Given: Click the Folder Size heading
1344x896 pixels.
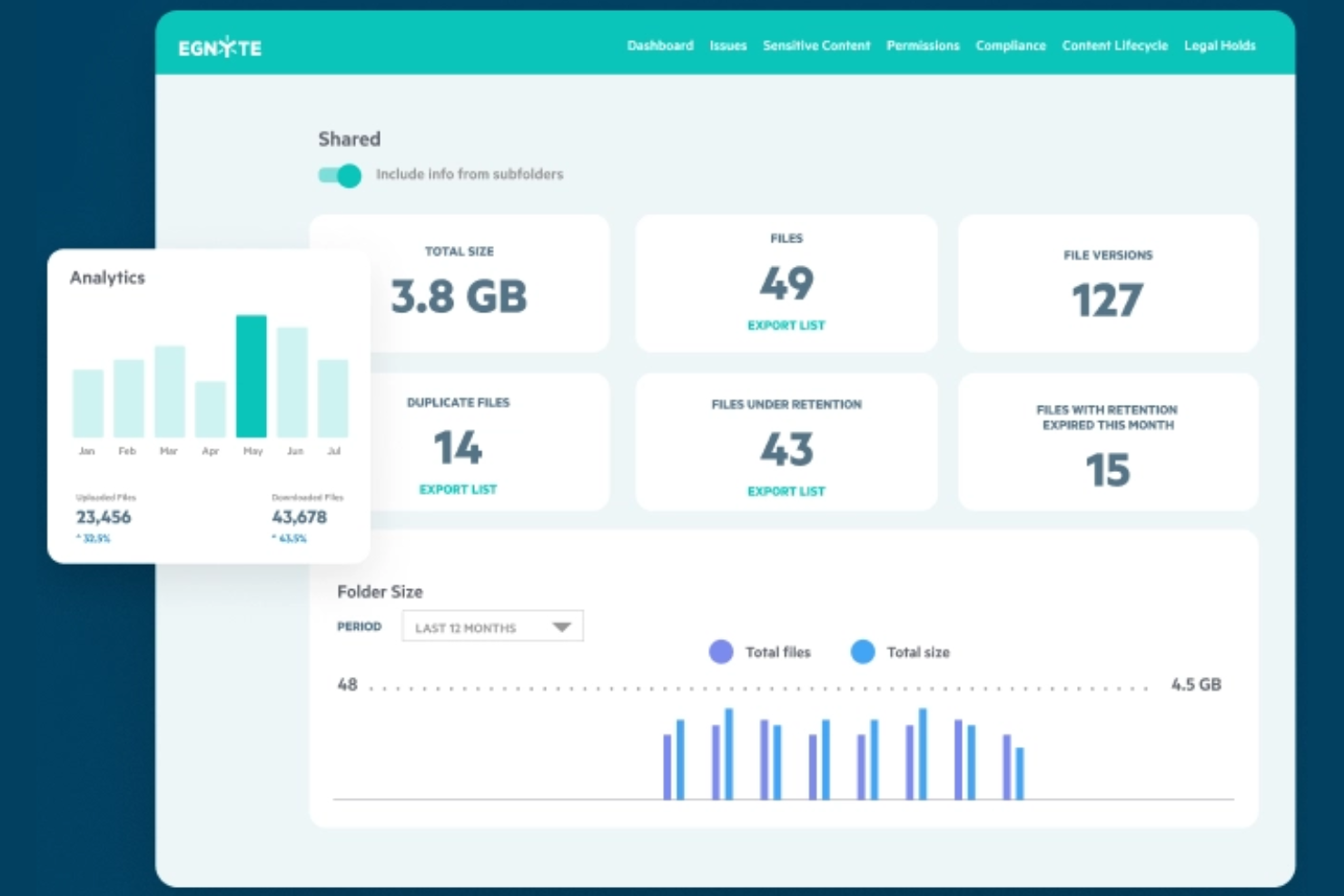Looking at the screenshot, I should click(x=380, y=592).
